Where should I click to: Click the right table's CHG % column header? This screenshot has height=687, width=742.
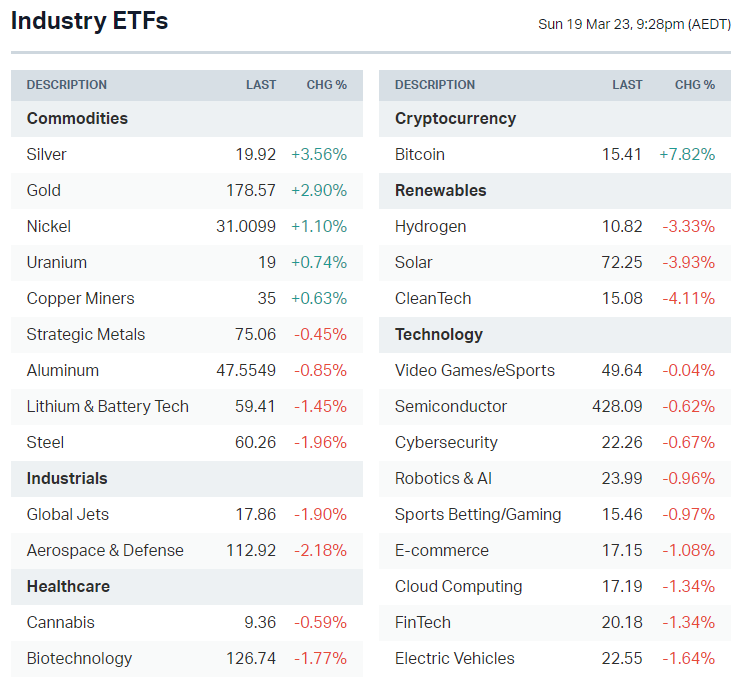click(x=695, y=85)
